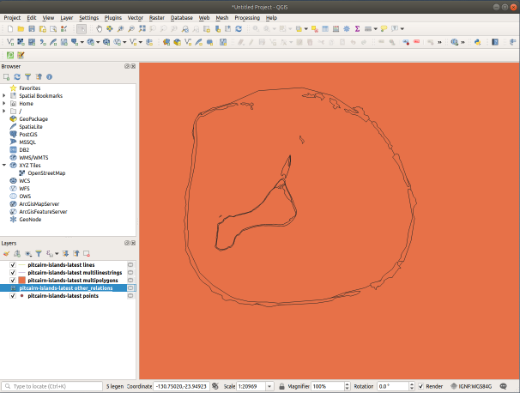Viewport: 520px width, 393px height.
Task: Select the GeoPackage browser entry
Action: [33, 119]
